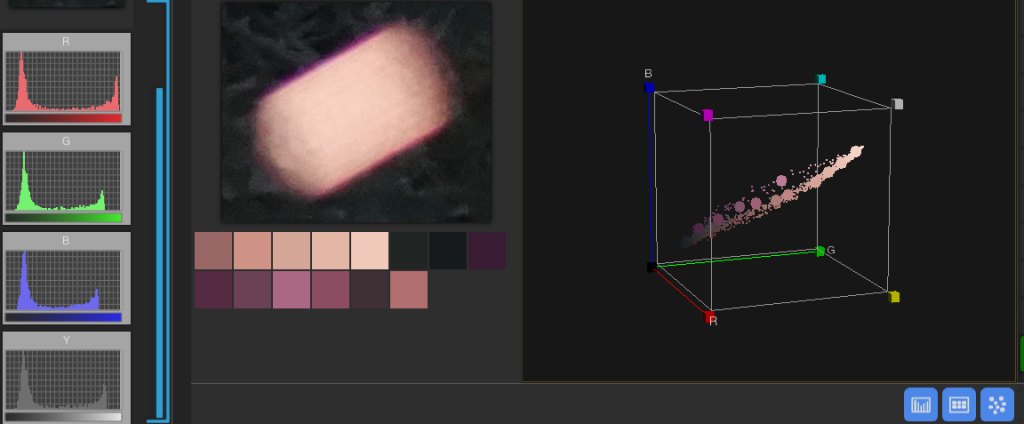Click the pink eraser image preview
Screen dimensions: 1024x424
(356, 112)
